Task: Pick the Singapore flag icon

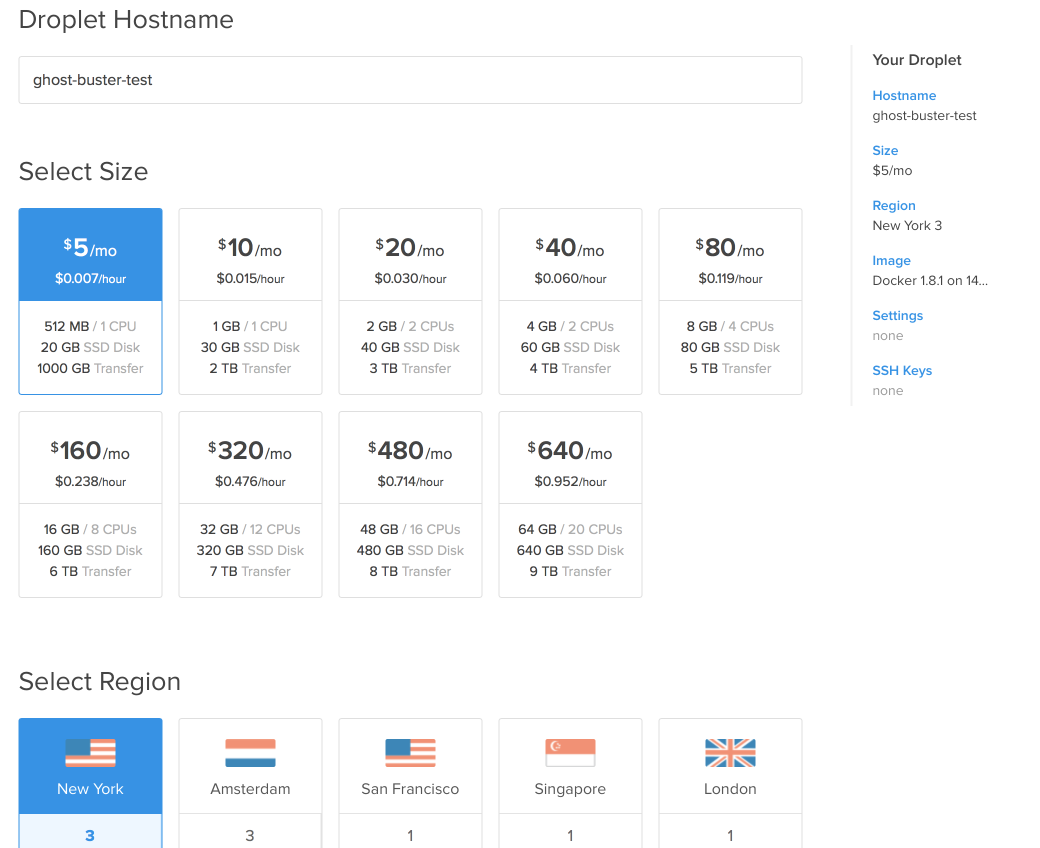Action: tap(570, 753)
